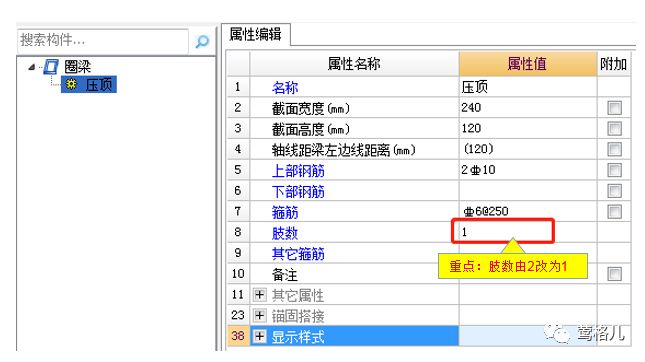Expand the 显示样式 group

click(x=259, y=336)
